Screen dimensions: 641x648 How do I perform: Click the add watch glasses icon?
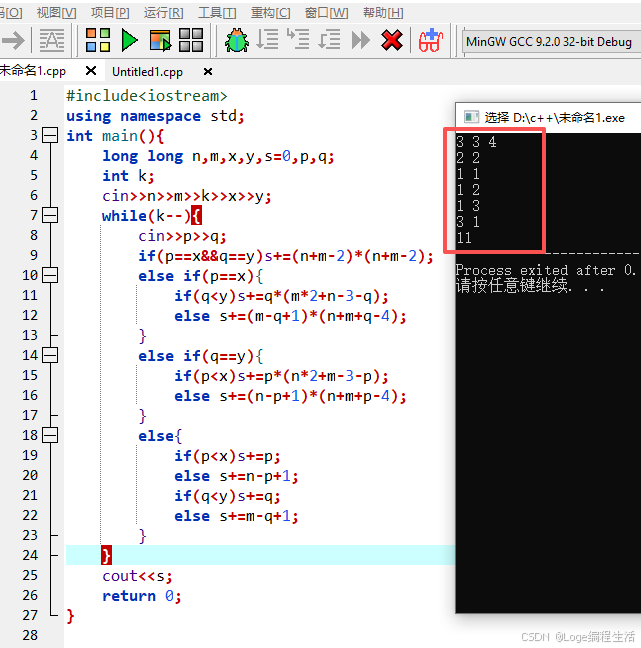[x=431, y=40]
